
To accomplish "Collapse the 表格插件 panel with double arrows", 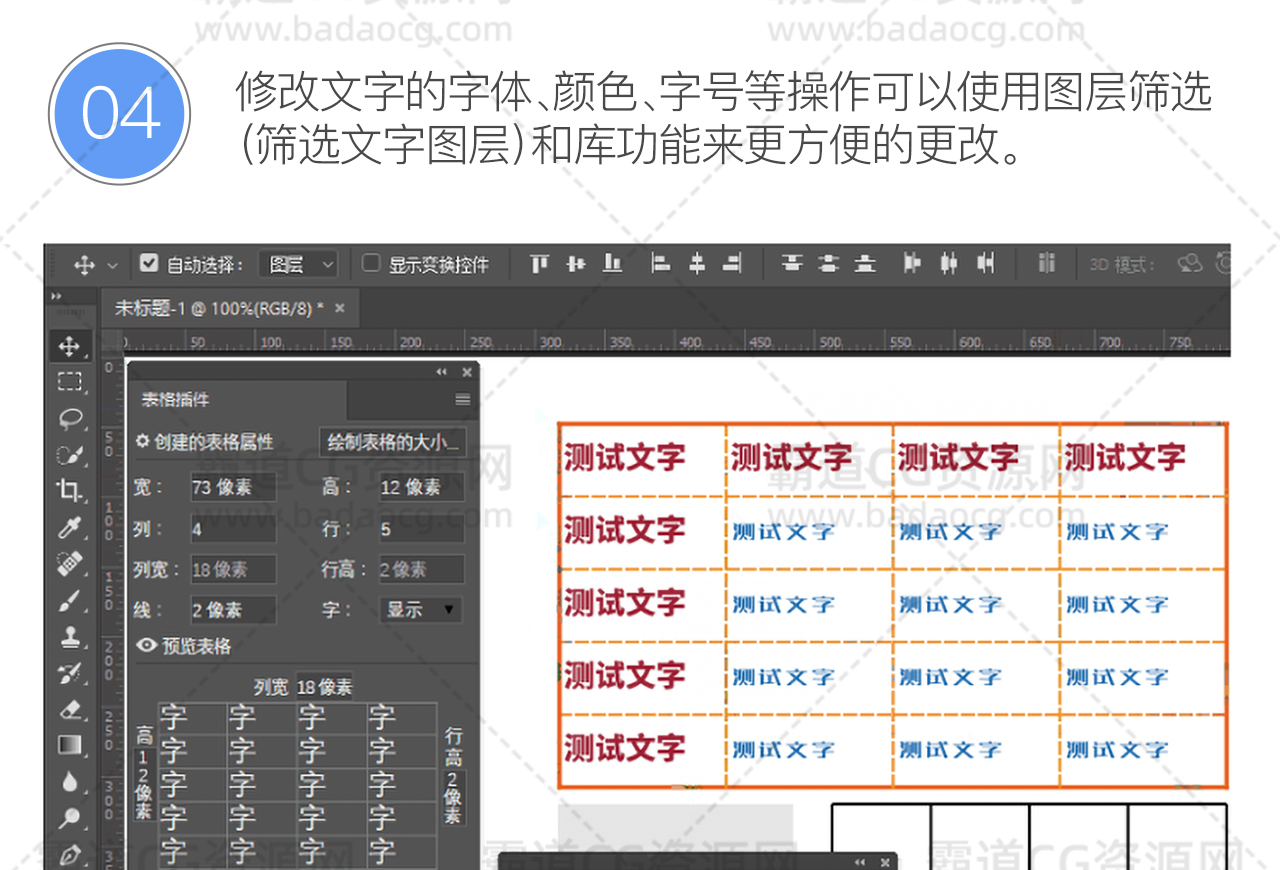I will pyautogui.click(x=441, y=372).
